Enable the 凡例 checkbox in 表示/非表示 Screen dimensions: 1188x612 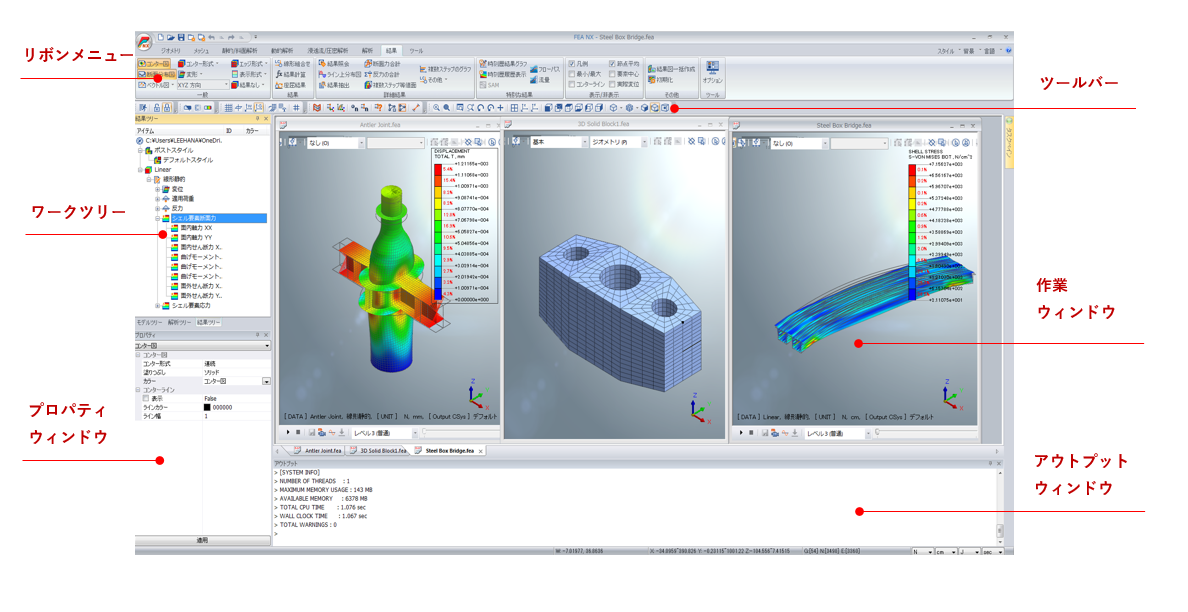click(x=572, y=62)
